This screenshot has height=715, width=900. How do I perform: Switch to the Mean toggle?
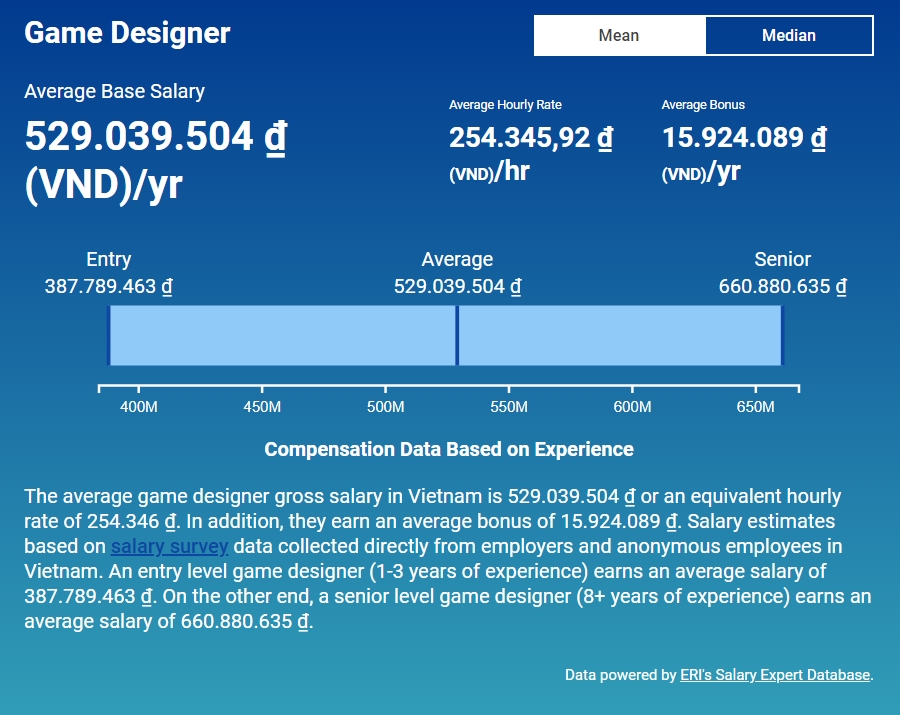(619, 36)
